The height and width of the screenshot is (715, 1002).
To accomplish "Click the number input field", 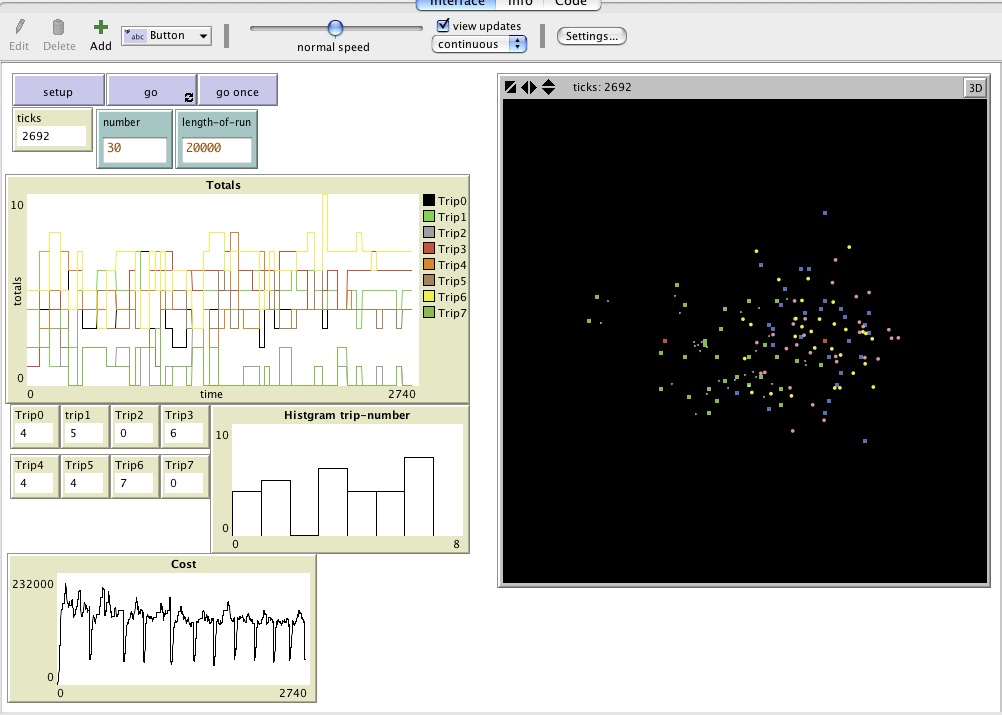I will 135,149.
